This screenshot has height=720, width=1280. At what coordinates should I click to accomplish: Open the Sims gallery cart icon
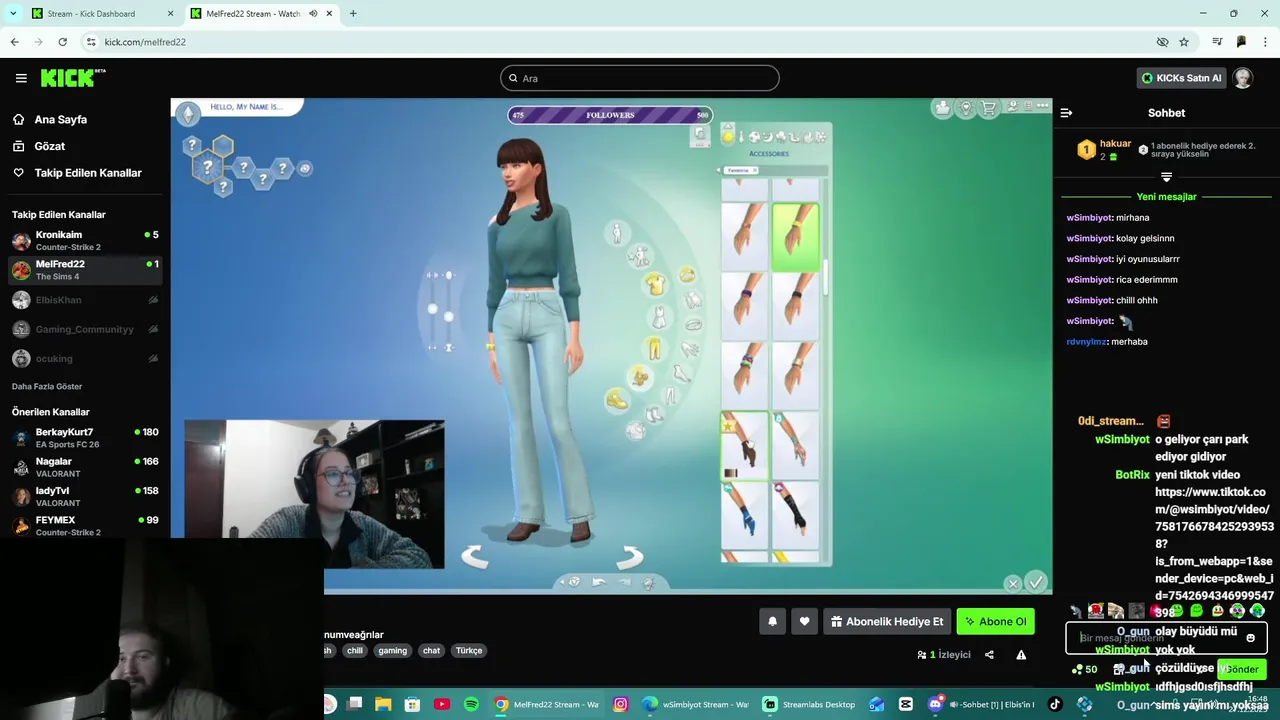pos(989,108)
